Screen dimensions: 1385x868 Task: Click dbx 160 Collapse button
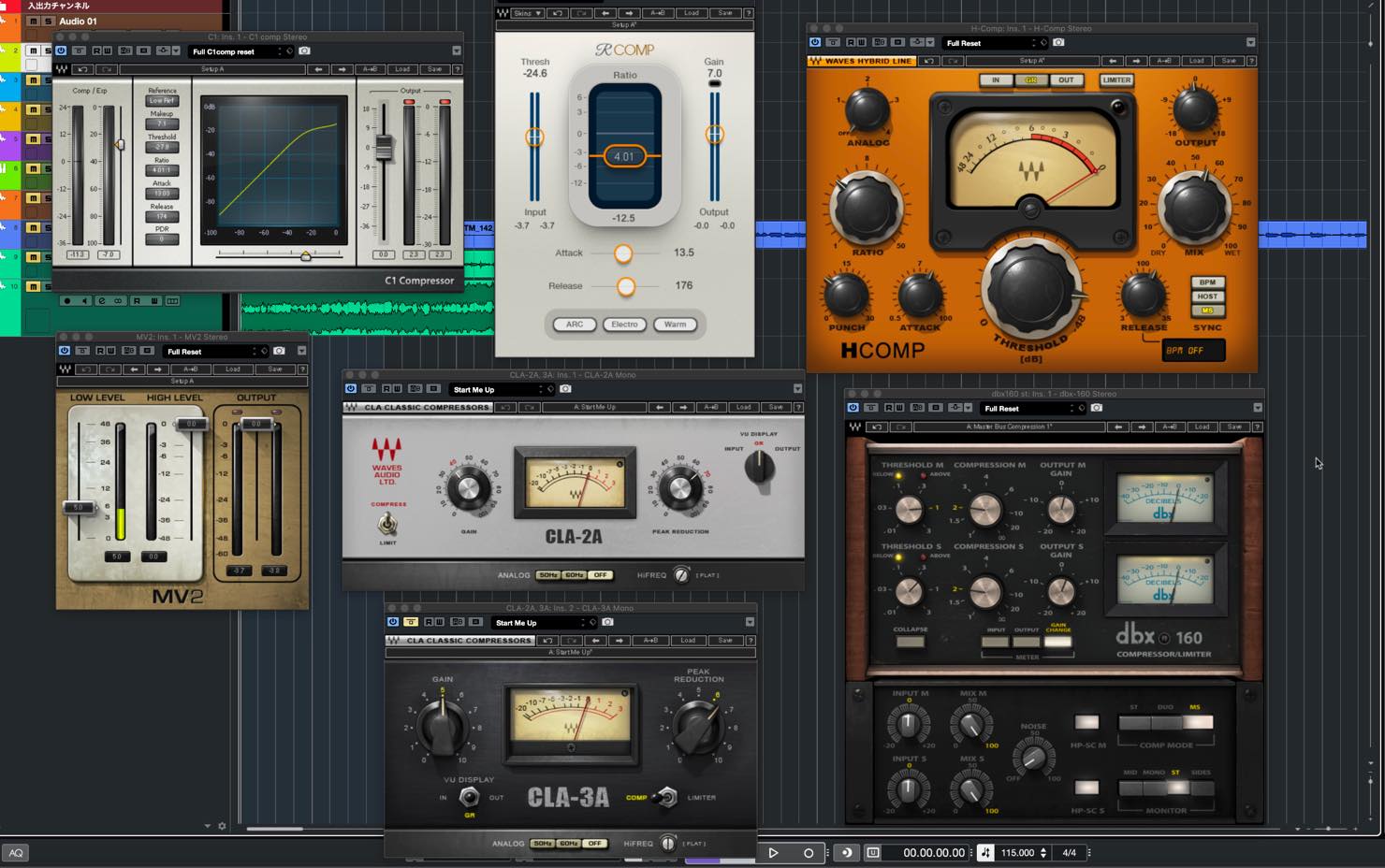[x=910, y=642]
